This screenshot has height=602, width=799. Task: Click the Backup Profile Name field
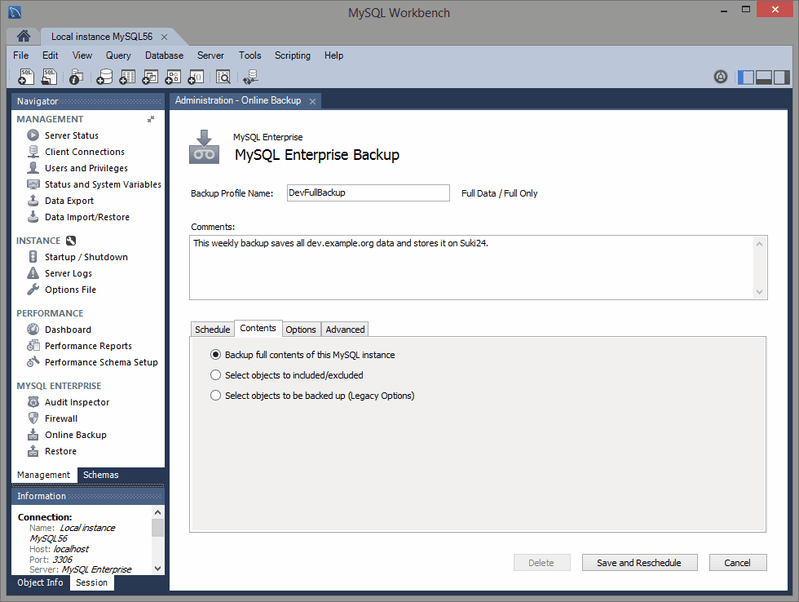(x=368, y=193)
